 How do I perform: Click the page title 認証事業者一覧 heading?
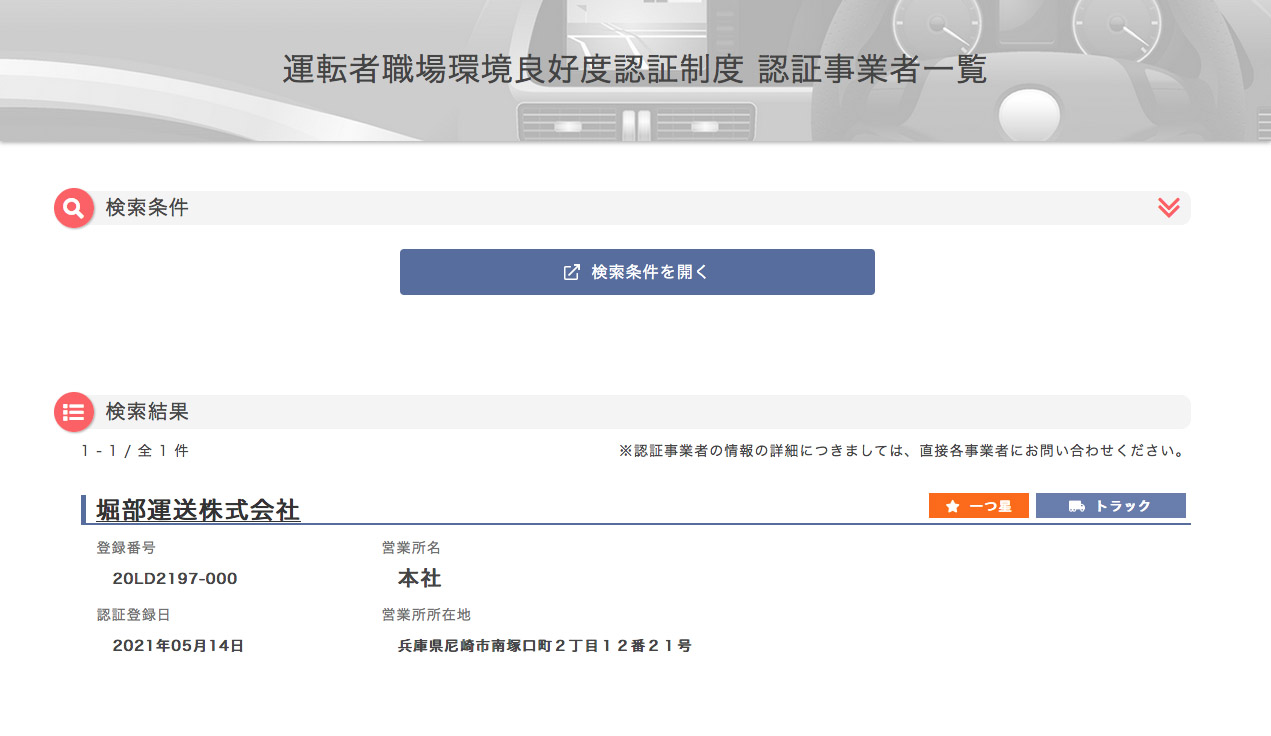coord(635,70)
